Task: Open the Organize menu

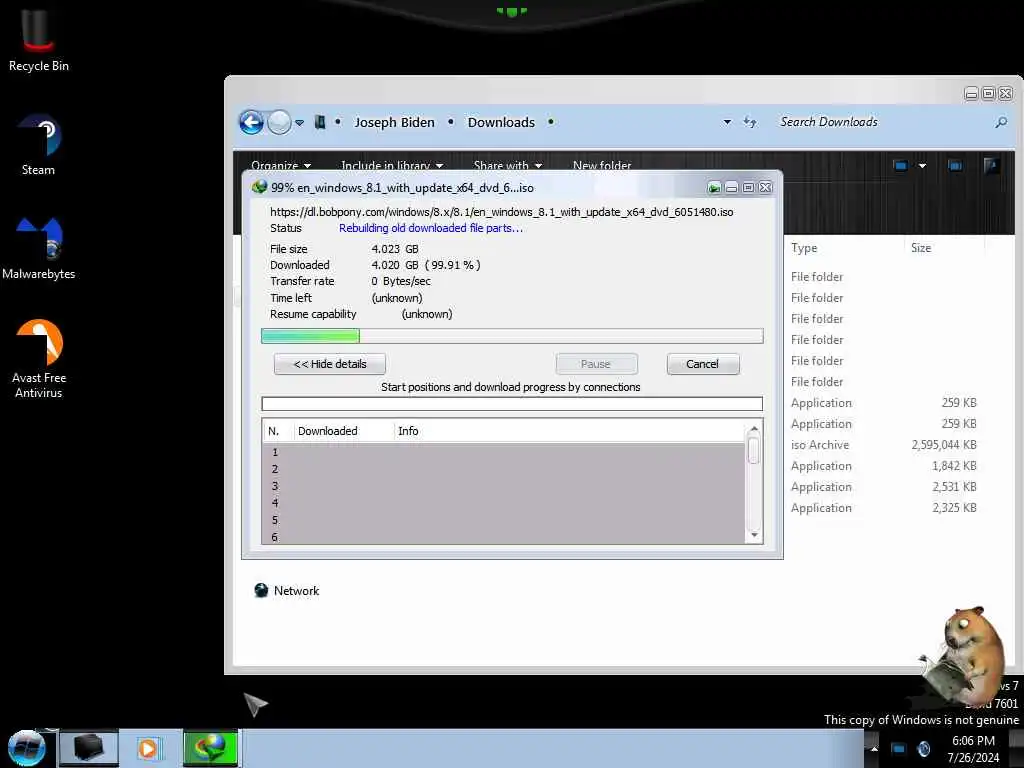Action: click(x=281, y=165)
